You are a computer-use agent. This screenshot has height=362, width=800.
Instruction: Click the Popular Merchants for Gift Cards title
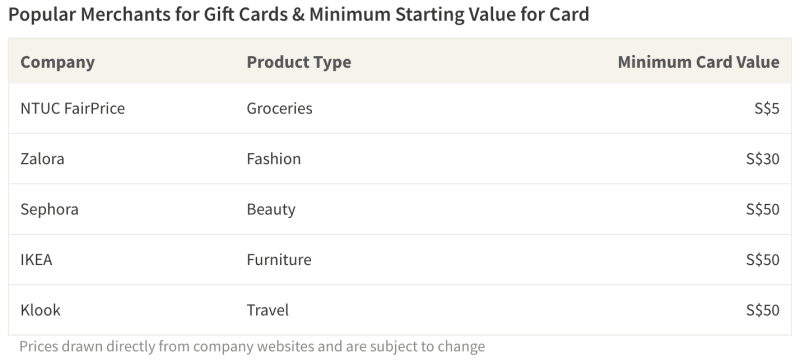(x=299, y=14)
